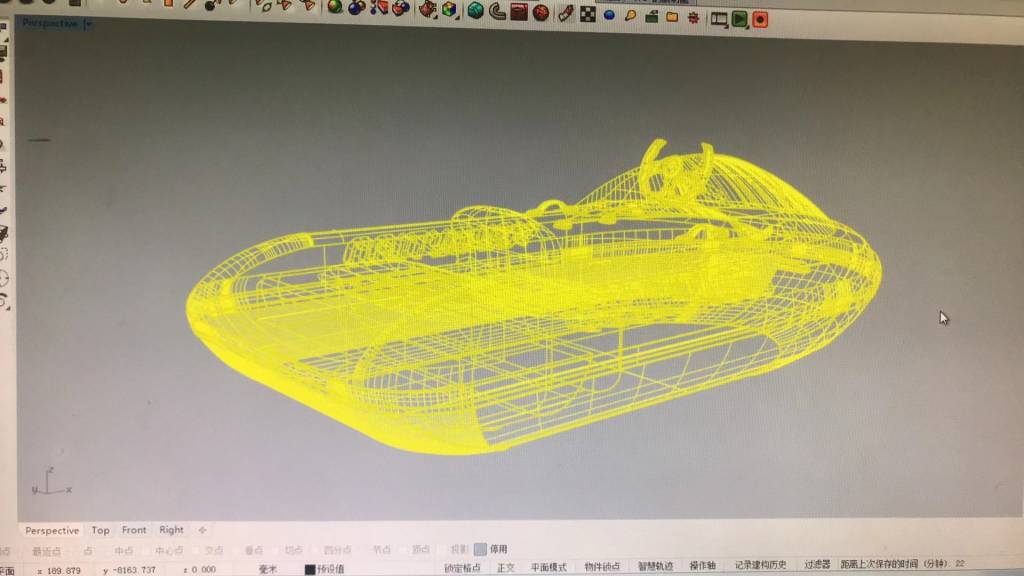Toggle 平面模式 planar mode
The width and height of the screenshot is (1024, 576).
click(x=549, y=567)
